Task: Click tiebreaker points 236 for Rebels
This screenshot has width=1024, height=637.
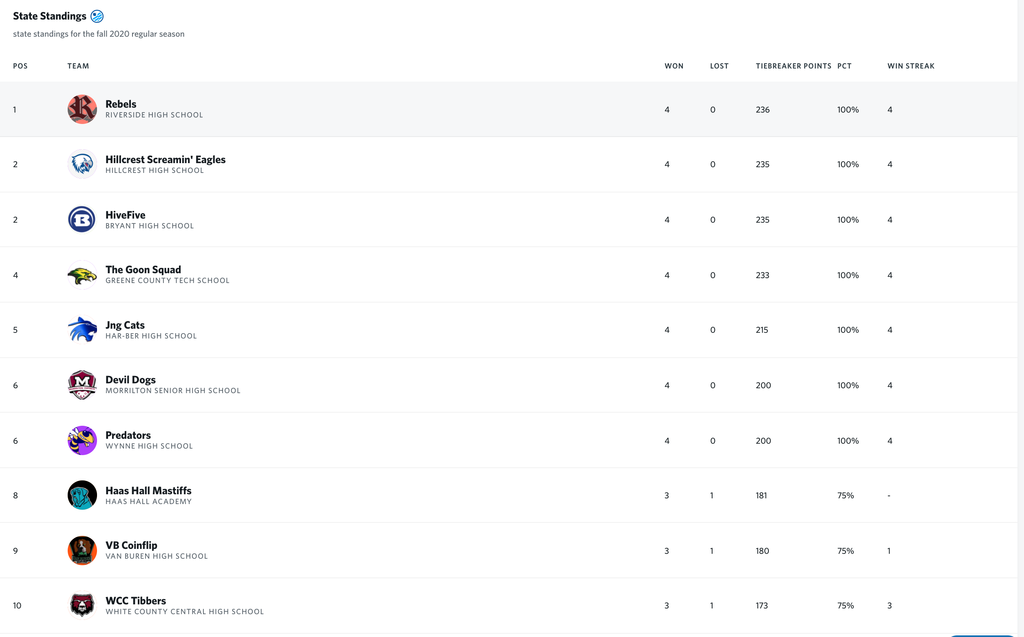Action: coord(763,110)
